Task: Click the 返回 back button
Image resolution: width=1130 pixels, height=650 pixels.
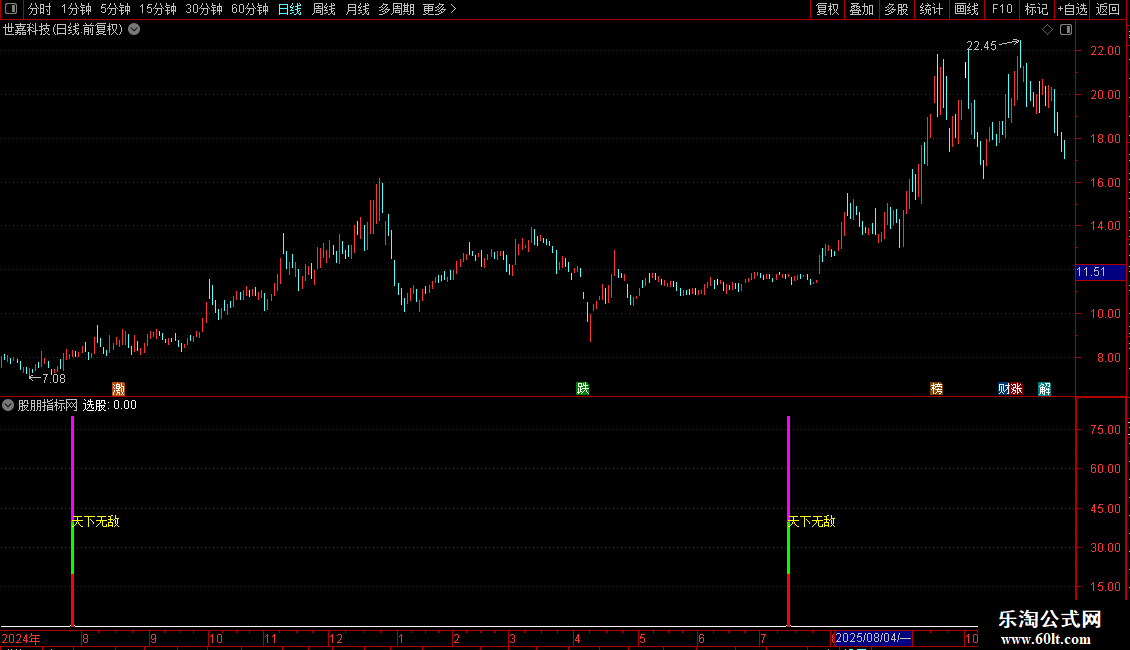Action: (1108, 9)
